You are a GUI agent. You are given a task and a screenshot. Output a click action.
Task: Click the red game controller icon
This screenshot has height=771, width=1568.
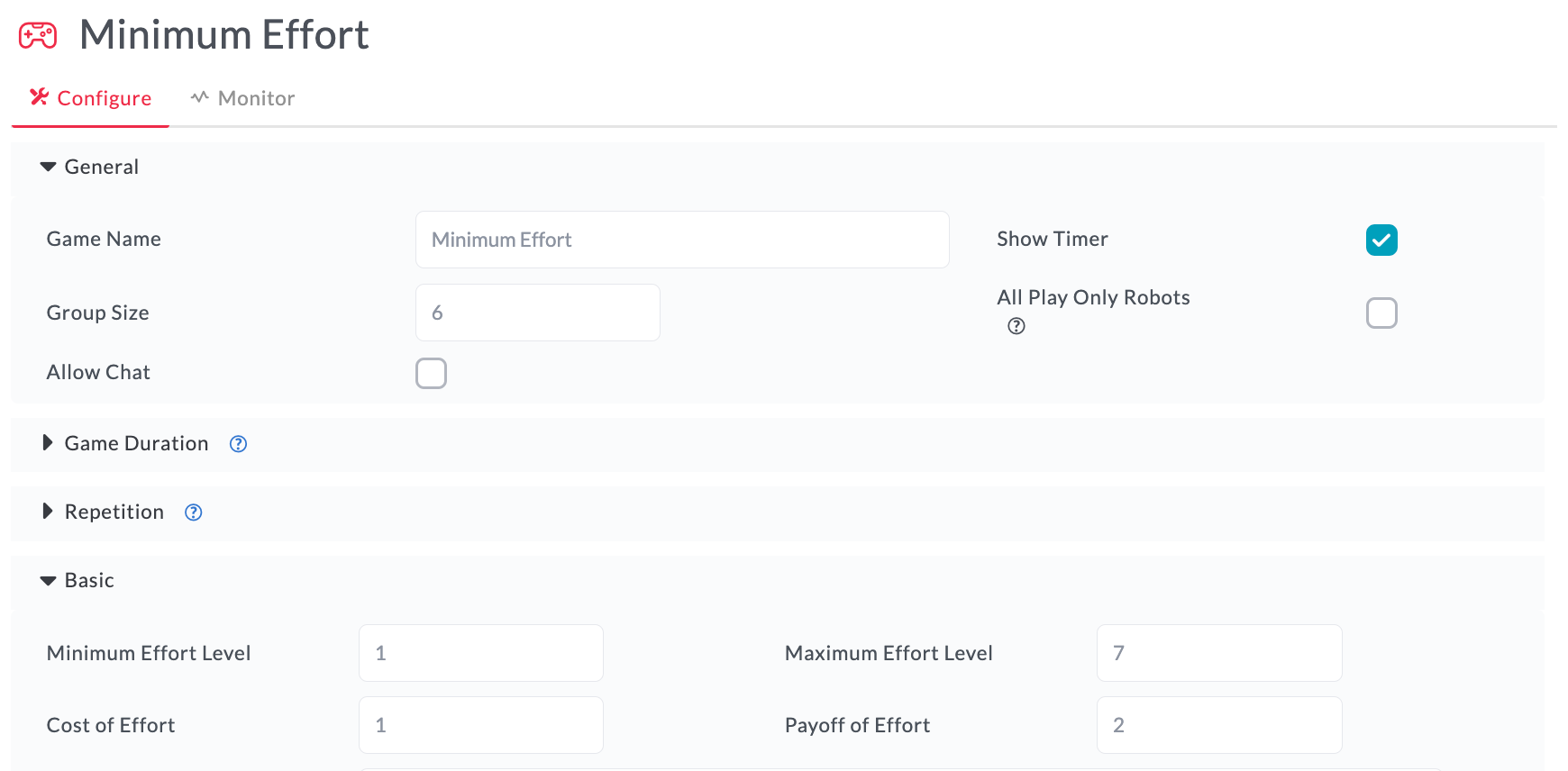point(38,36)
